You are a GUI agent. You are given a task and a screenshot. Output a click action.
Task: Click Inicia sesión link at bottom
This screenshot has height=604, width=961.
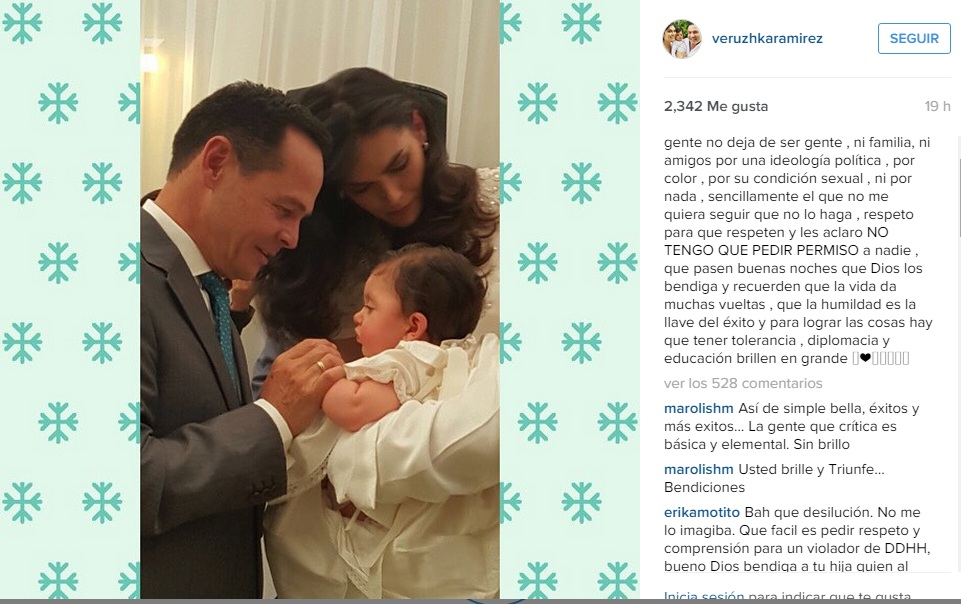(x=704, y=595)
